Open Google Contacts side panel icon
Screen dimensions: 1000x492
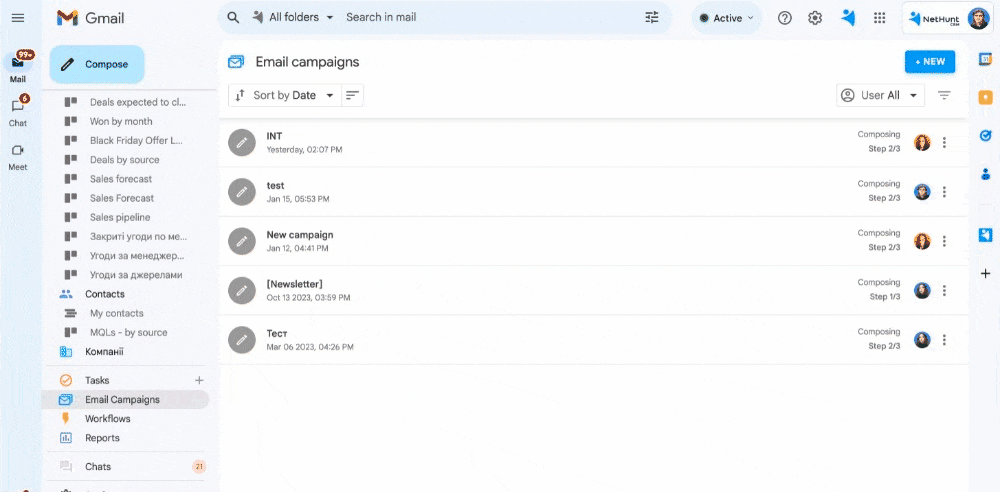click(x=985, y=174)
